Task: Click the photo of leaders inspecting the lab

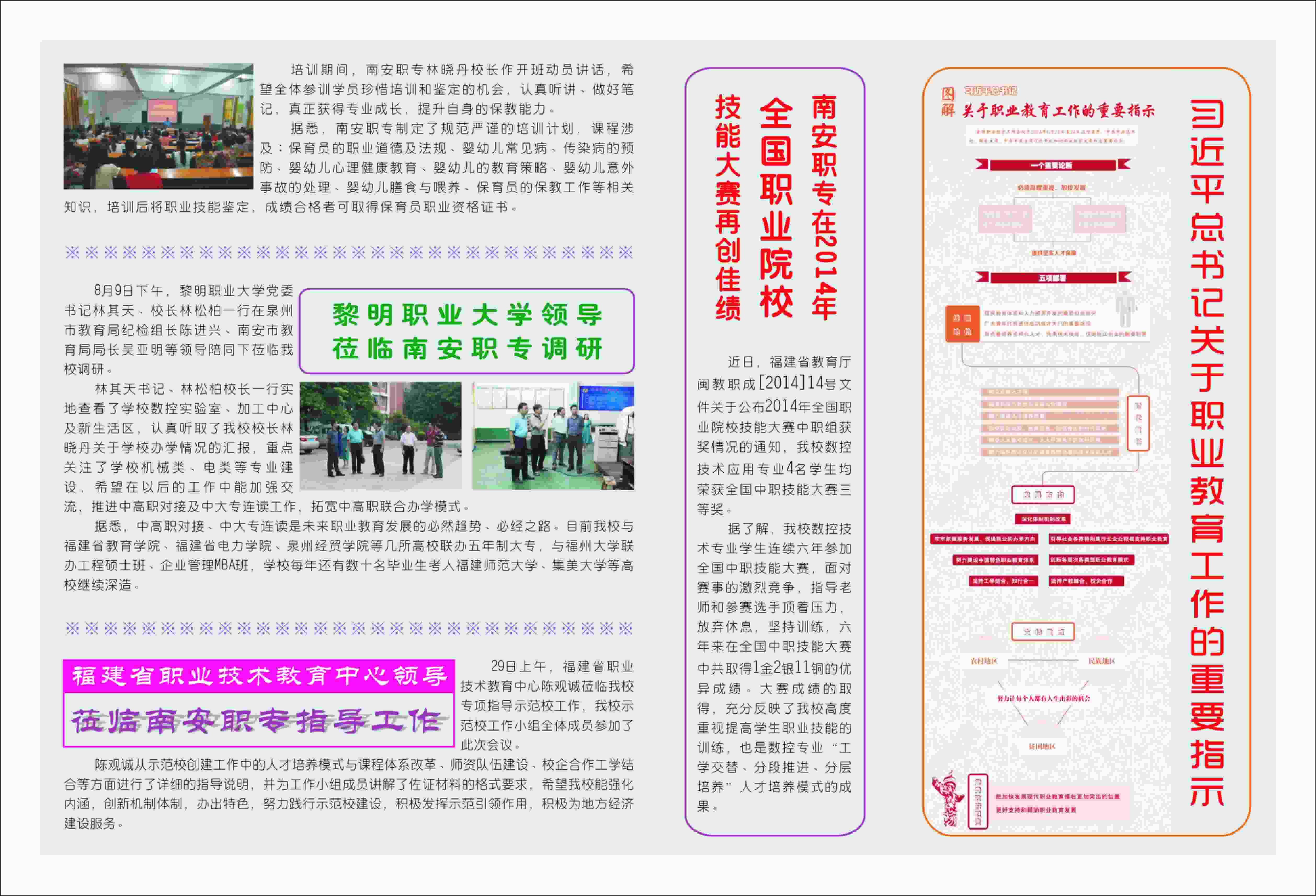Action: 553,436
